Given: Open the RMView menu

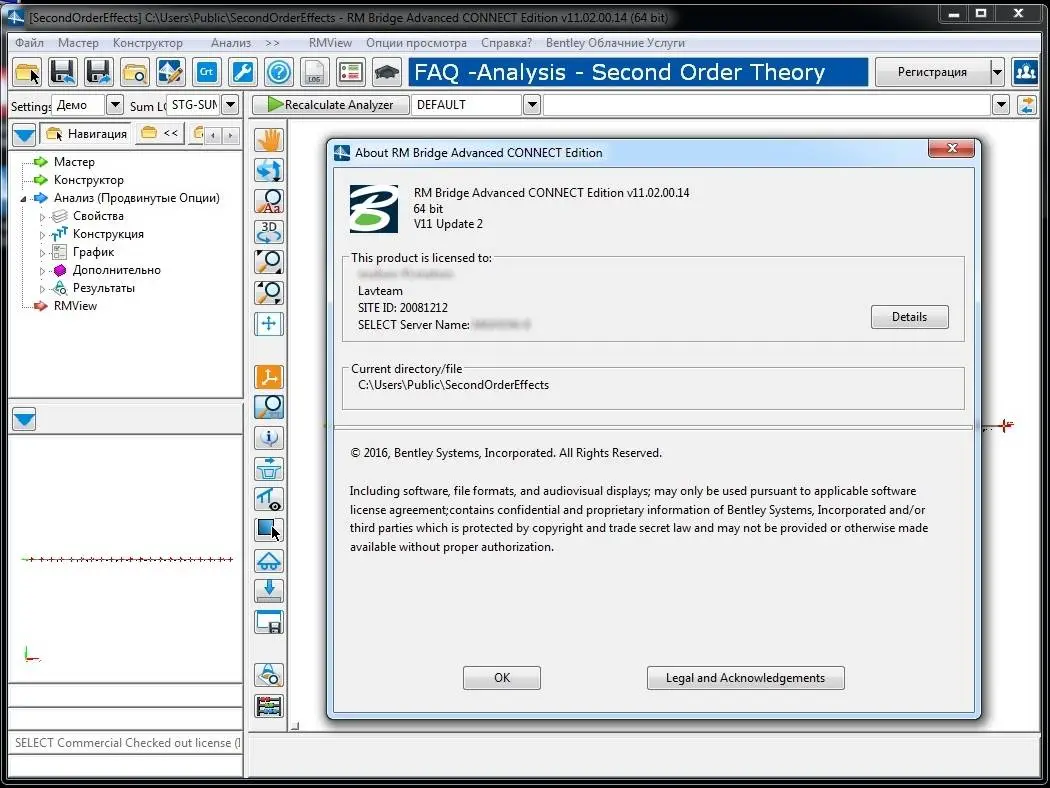Looking at the screenshot, I should (x=330, y=43).
